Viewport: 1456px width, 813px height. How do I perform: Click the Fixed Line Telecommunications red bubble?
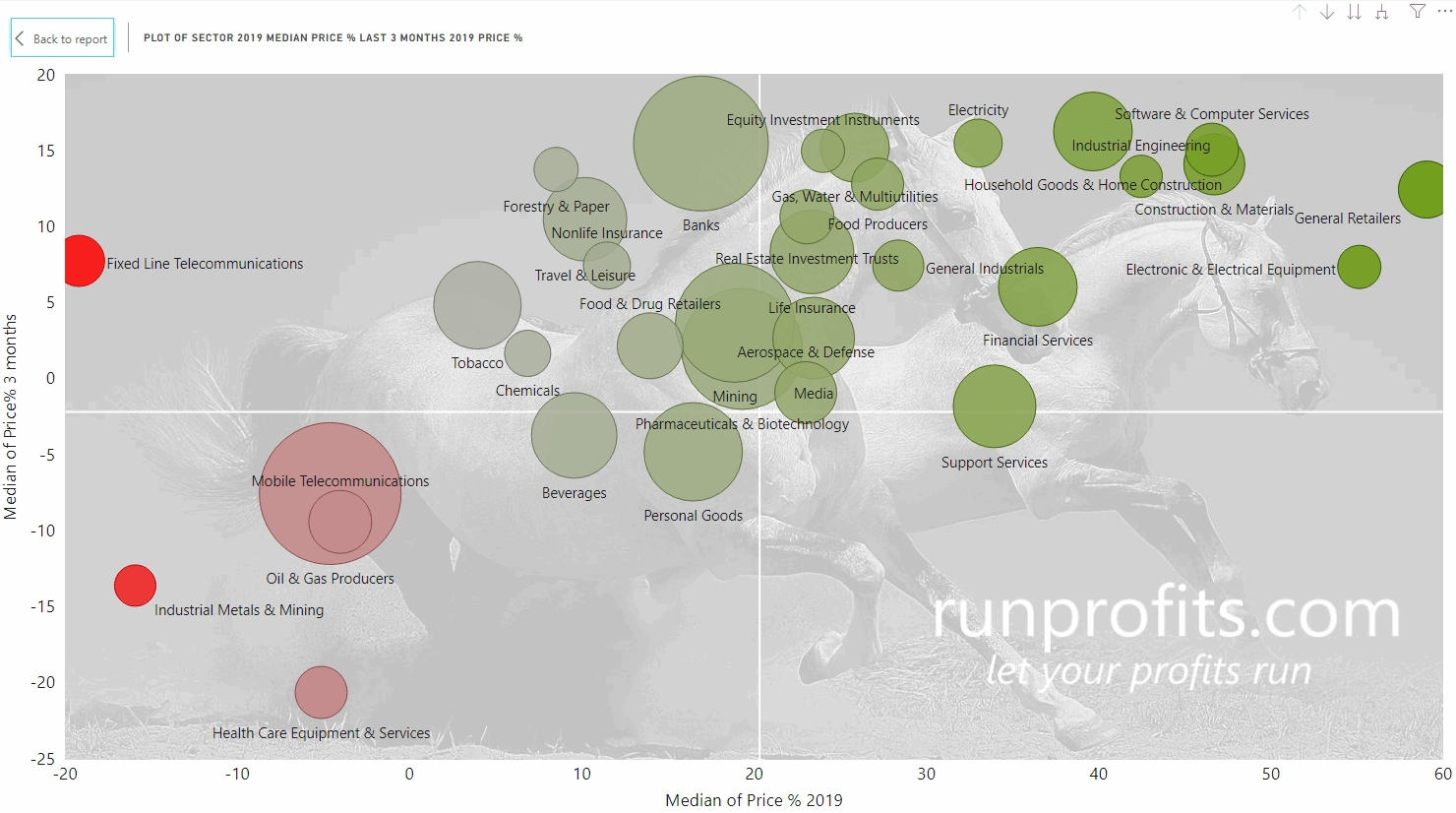click(79, 261)
